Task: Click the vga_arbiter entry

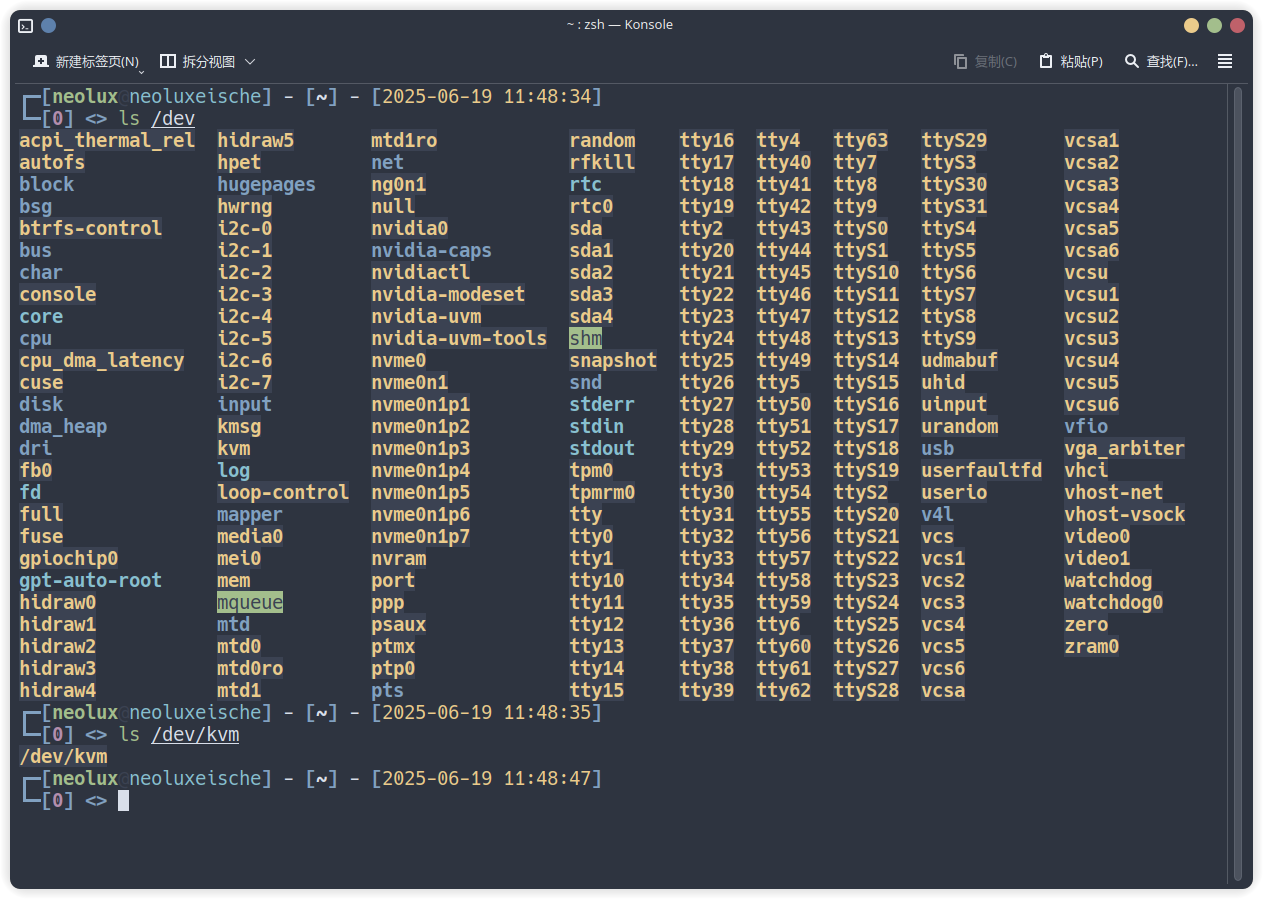Action: 1125,448
